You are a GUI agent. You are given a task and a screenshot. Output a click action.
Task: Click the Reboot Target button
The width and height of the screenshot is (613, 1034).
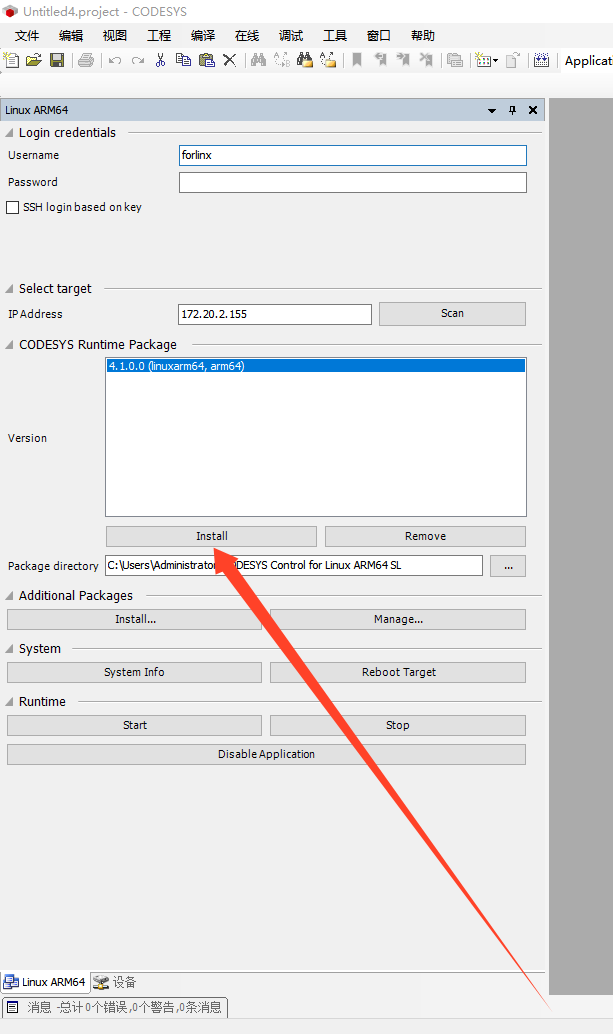coord(398,672)
